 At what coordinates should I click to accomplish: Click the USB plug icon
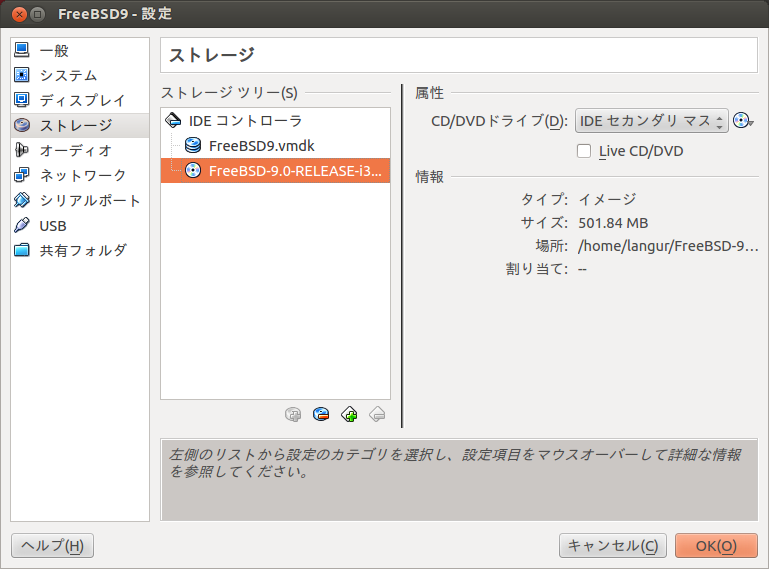[x=22, y=225]
